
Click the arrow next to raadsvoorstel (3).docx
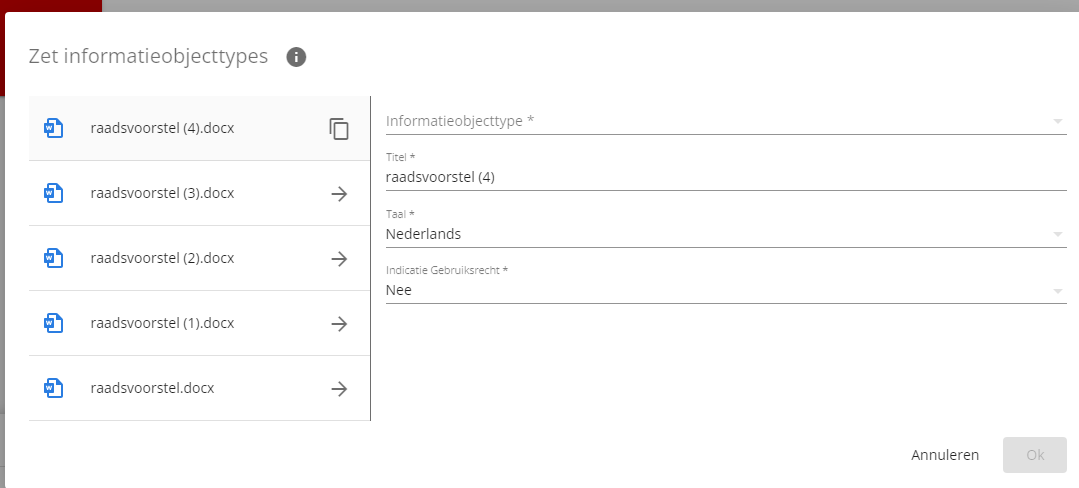tap(339, 193)
